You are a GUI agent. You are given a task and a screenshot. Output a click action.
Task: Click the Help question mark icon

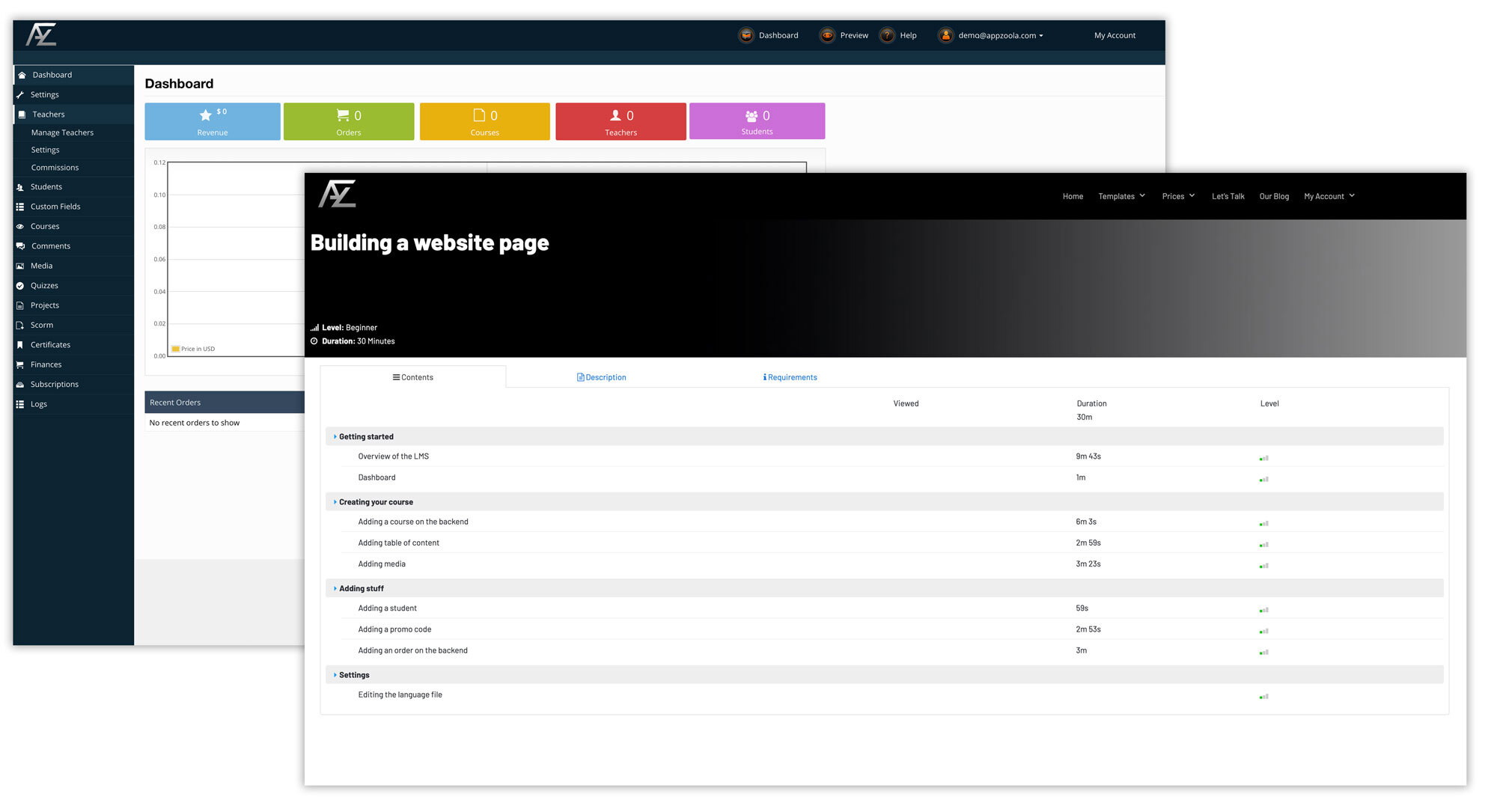(887, 35)
